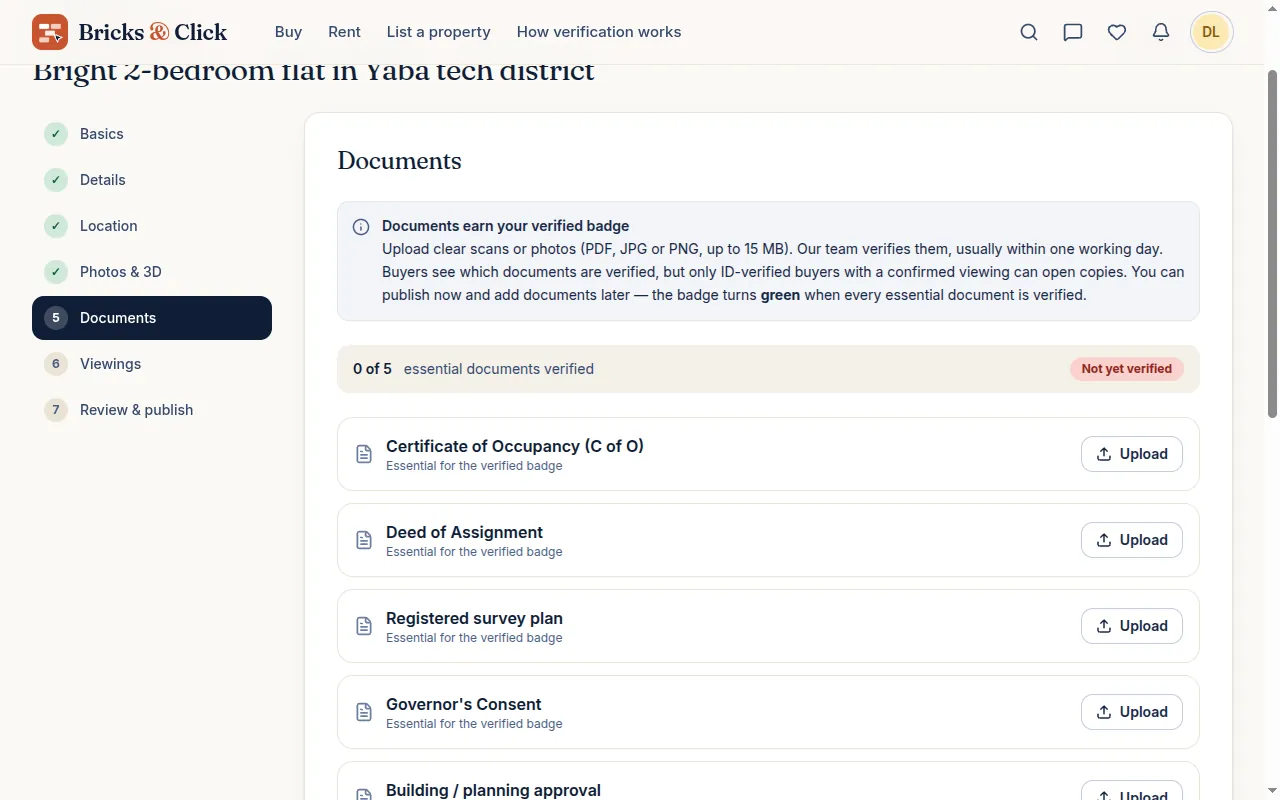Click the Certificate of Occupancy title text
This screenshot has width=1280, height=800.
click(515, 446)
